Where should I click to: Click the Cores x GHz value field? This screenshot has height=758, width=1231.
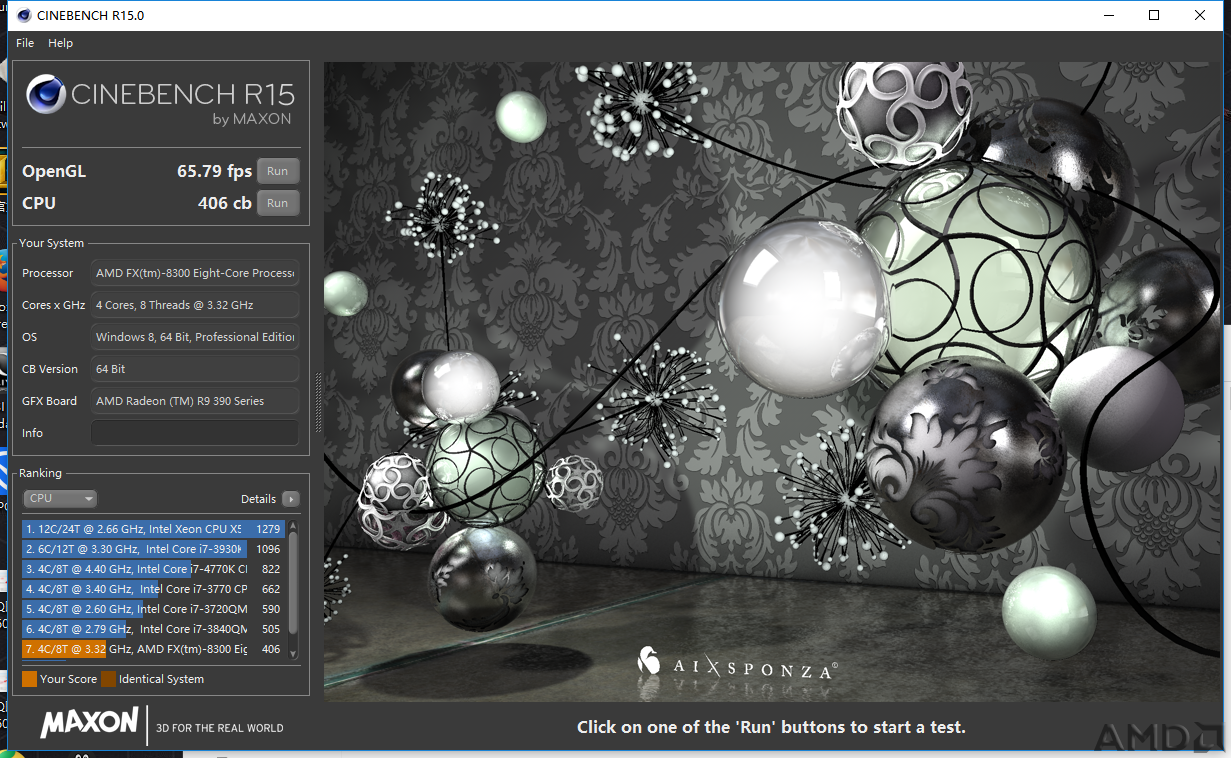tap(195, 305)
